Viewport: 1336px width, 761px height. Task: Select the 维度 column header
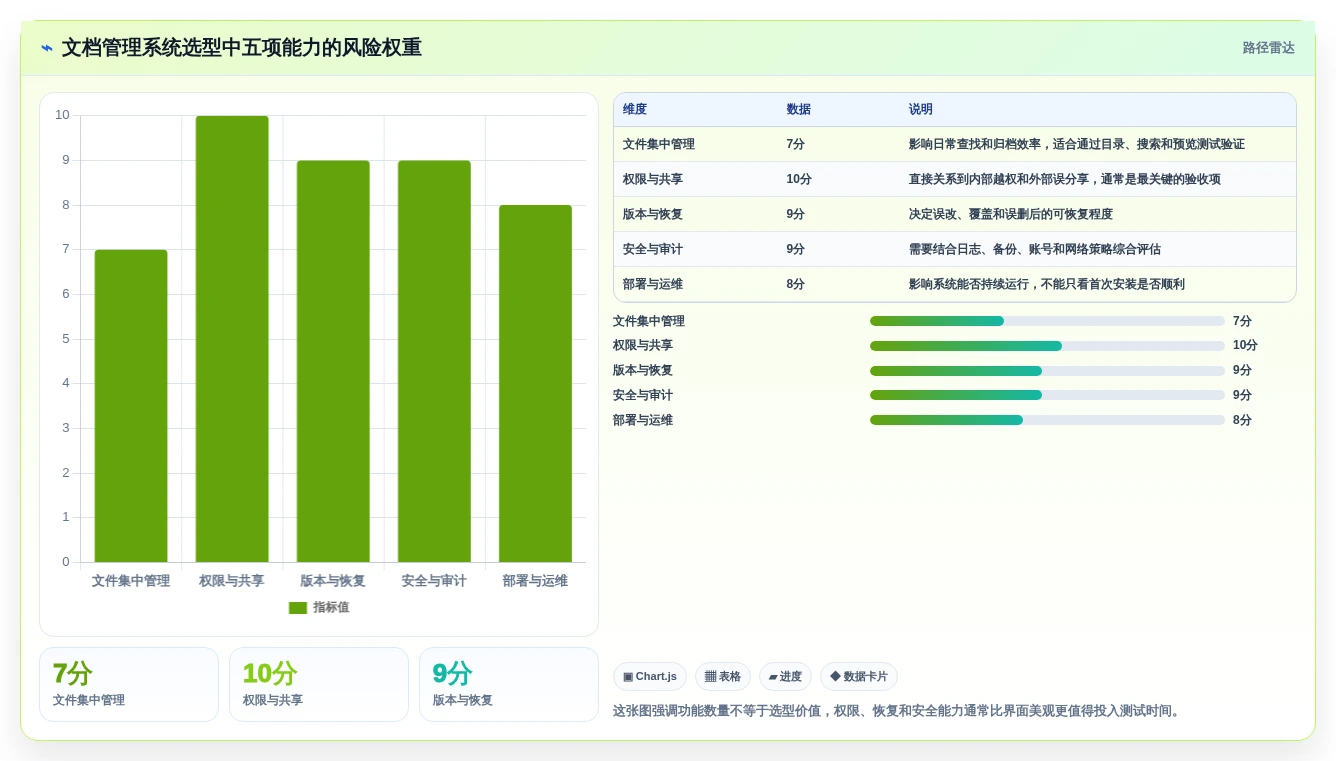[635, 110]
